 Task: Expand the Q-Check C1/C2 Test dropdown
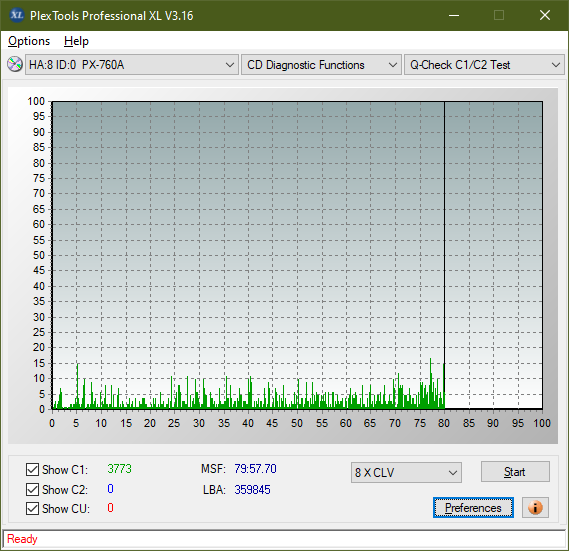[x=484, y=65]
